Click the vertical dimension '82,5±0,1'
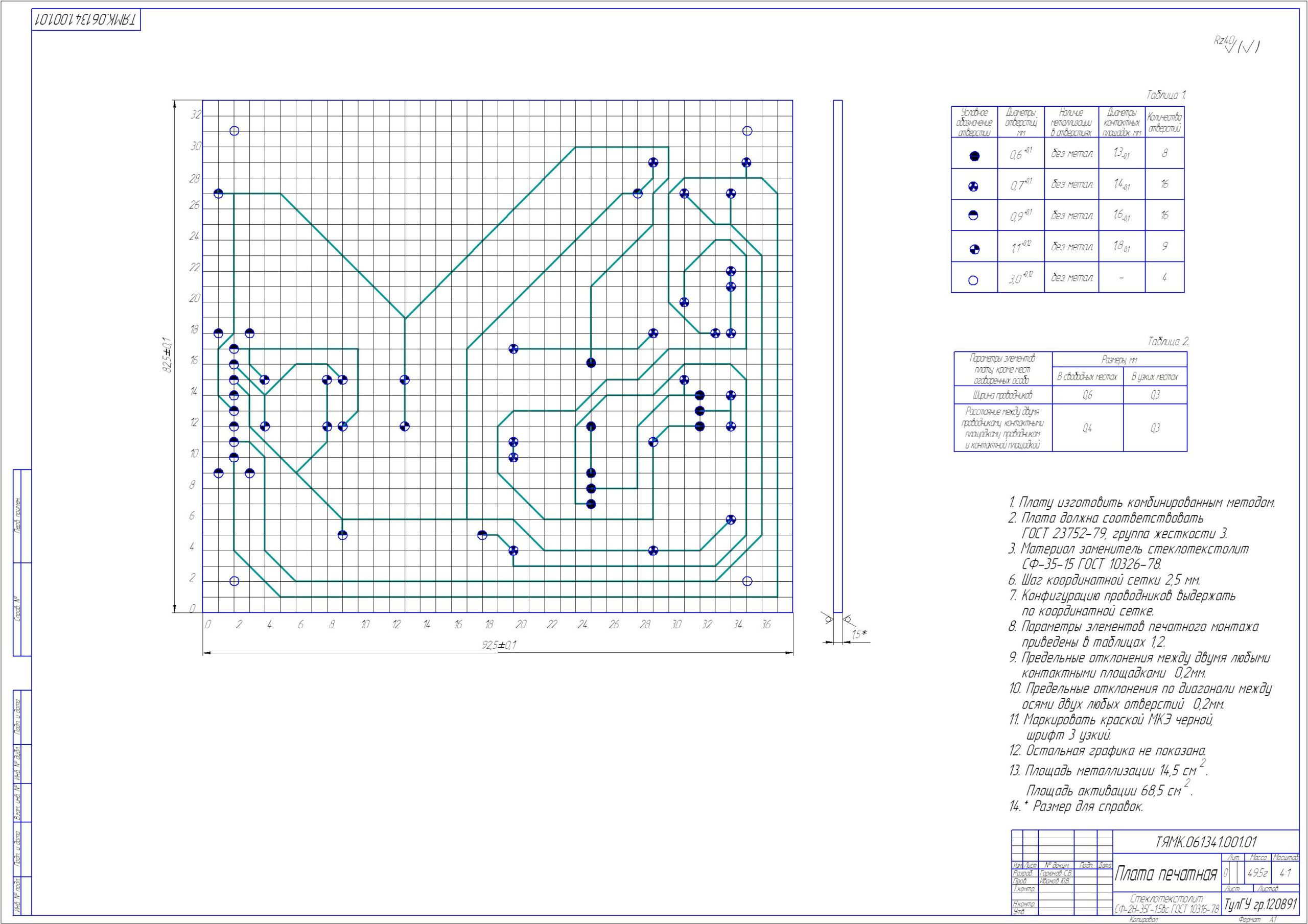The height and width of the screenshot is (924, 1308). pyautogui.click(x=168, y=356)
